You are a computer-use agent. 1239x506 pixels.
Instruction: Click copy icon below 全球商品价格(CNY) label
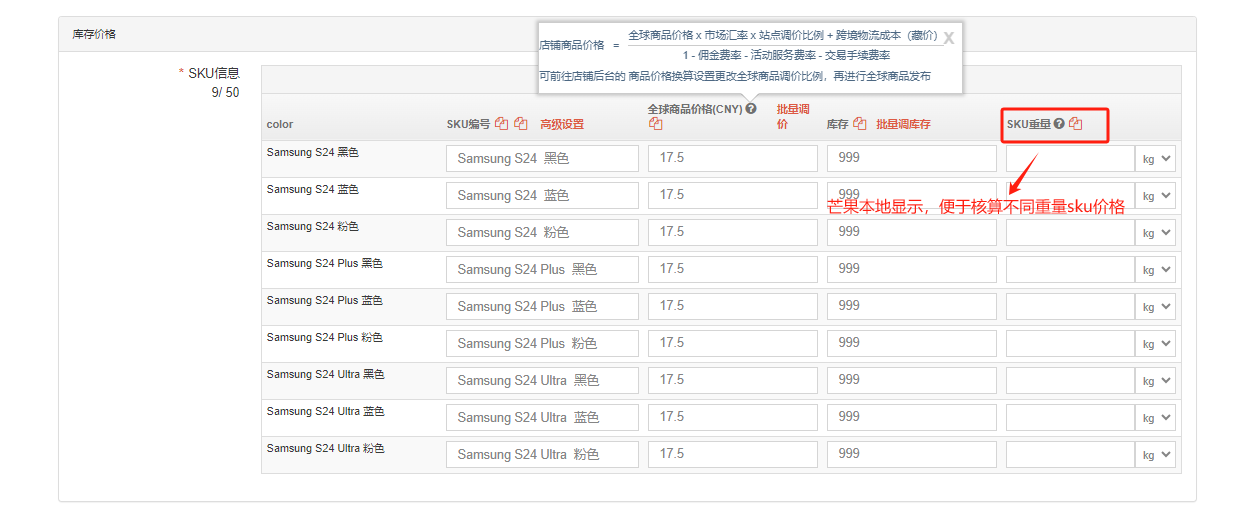pyautogui.click(x=655, y=124)
